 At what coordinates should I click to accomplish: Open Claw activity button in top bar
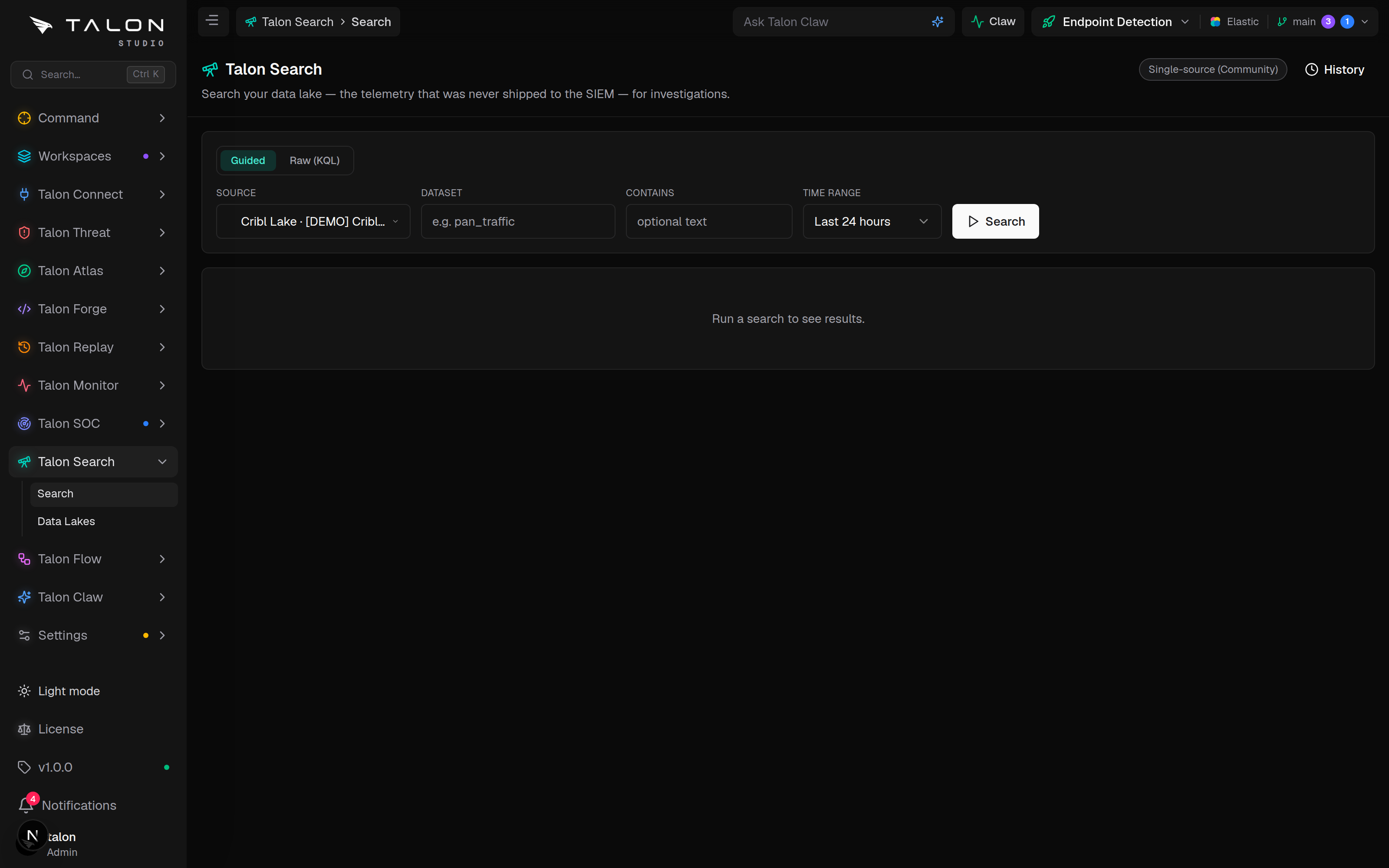point(993,22)
